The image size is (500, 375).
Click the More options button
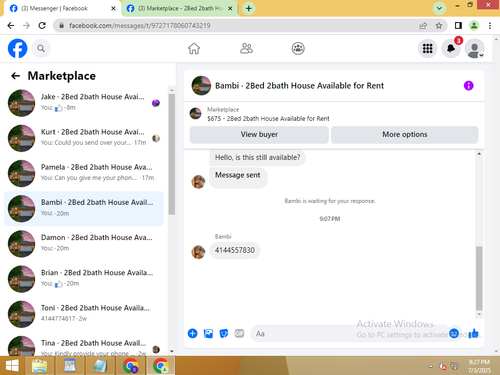click(x=405, y=135)
